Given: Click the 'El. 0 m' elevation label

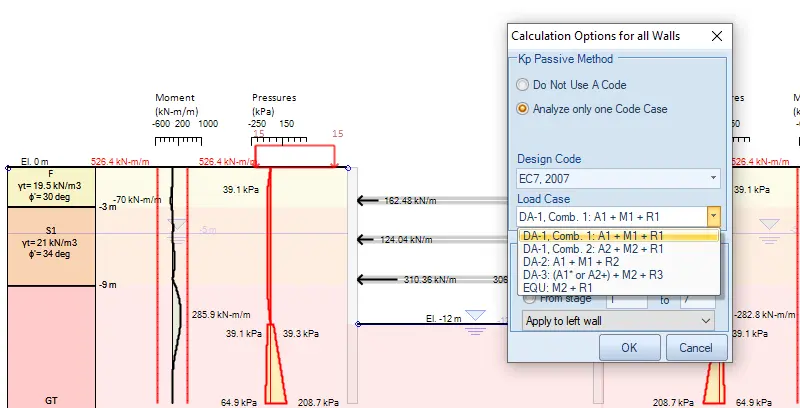Looking at the screenshot, I should 35,162.
